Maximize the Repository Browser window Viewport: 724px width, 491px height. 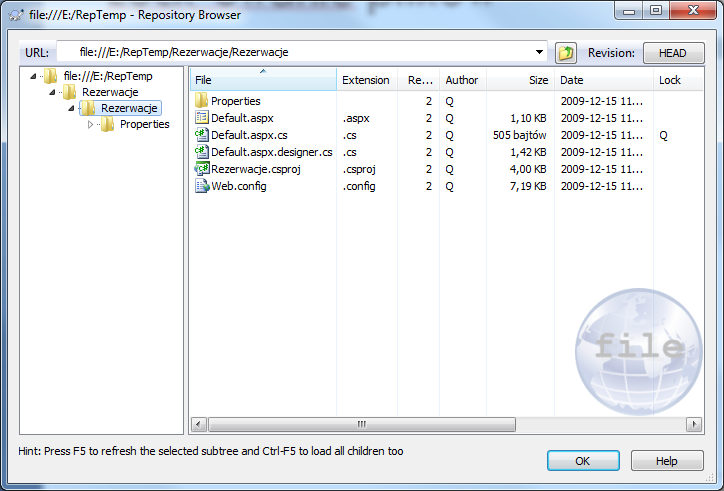656,10
